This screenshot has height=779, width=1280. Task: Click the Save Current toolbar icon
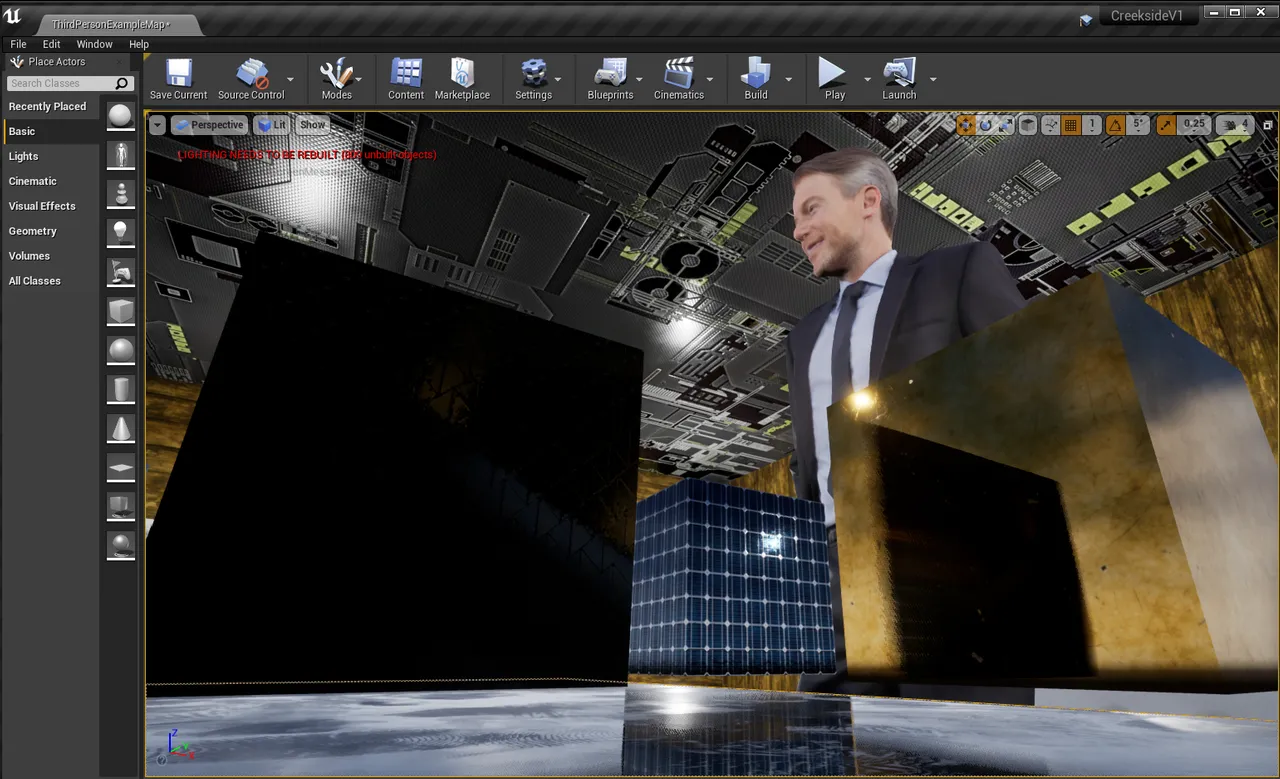coord(178,79)
